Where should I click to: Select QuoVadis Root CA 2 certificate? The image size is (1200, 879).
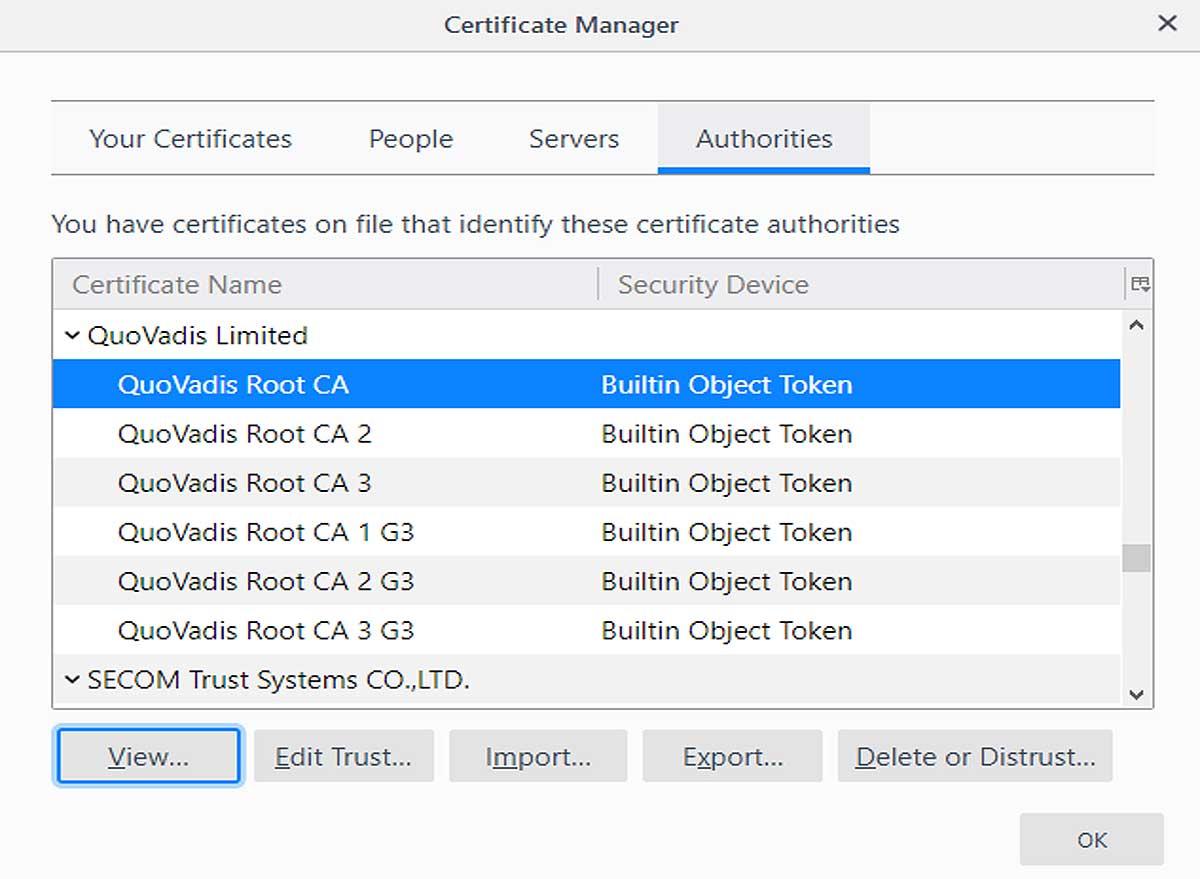586,434
